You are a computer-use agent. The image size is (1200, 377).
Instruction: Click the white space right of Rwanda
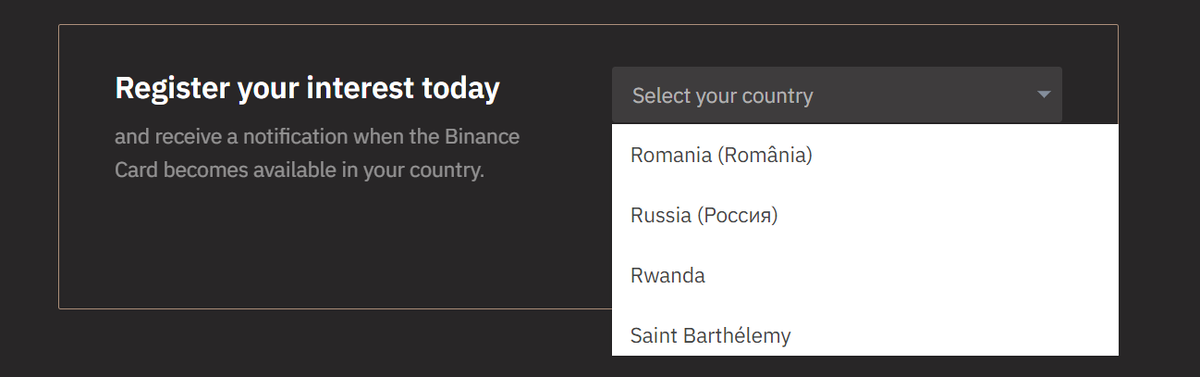(x=910, y=275)
